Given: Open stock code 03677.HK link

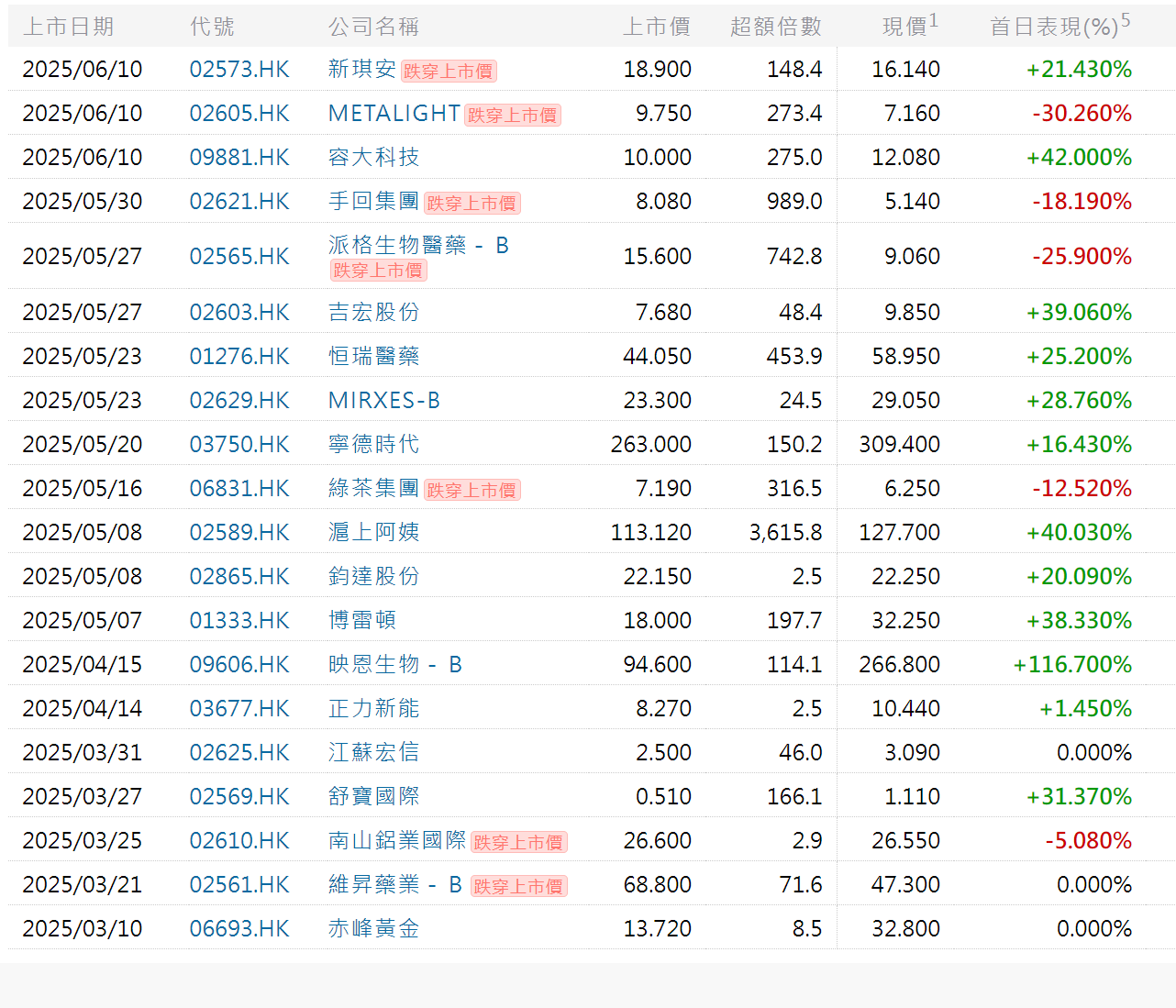Looking at the screenshot, I should pos(239,709).
